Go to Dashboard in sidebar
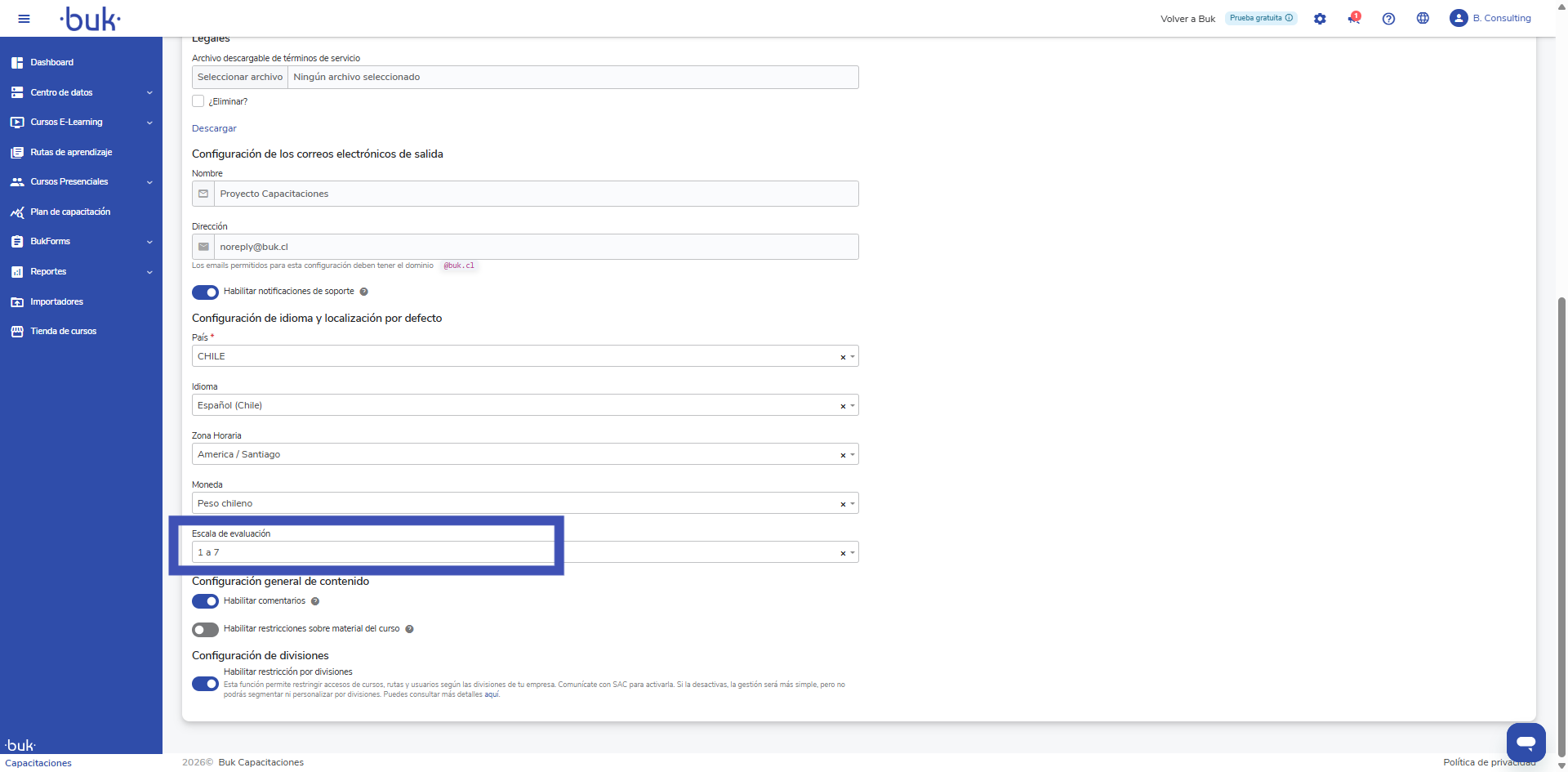1568x772 pixels. tap(51, 62)
